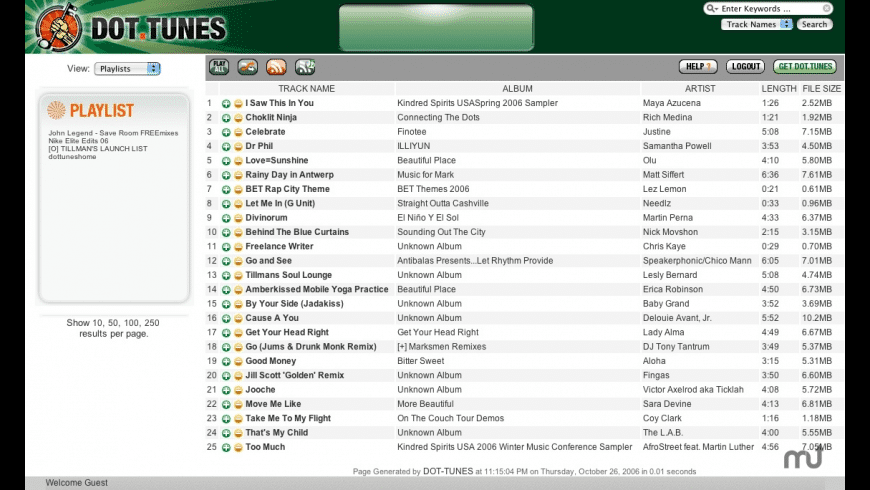Screen dimensions: 870x490
Task: Click green plus icon for Divinorum
Action: pyautogui.click(x=226, y=219)
